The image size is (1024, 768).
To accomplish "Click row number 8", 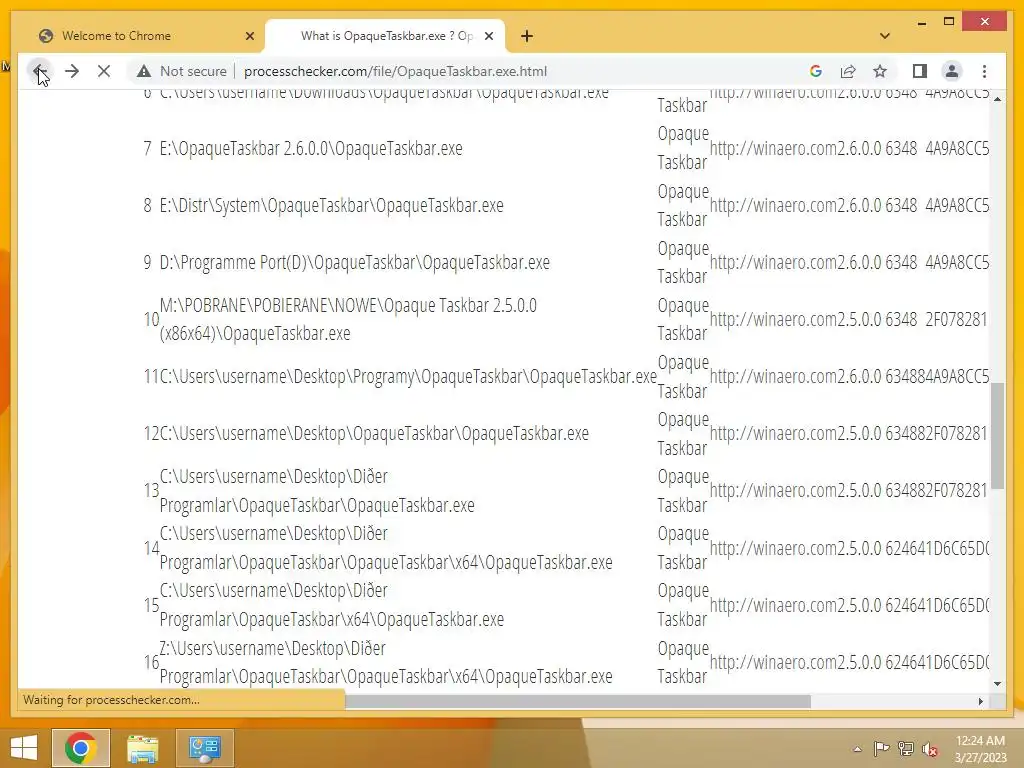I will click(148, 205).
